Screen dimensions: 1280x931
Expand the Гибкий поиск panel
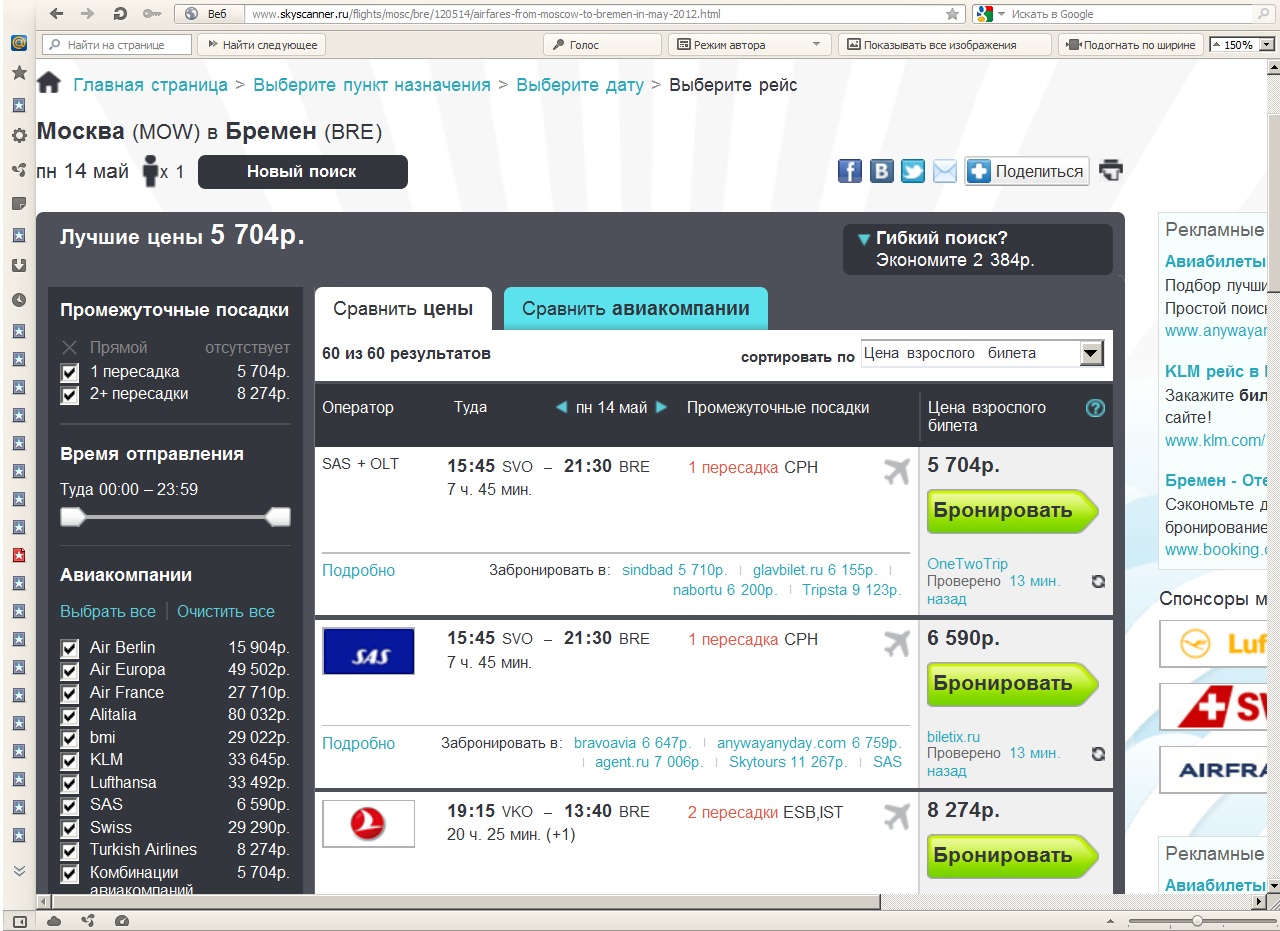(x=977, y=249)
